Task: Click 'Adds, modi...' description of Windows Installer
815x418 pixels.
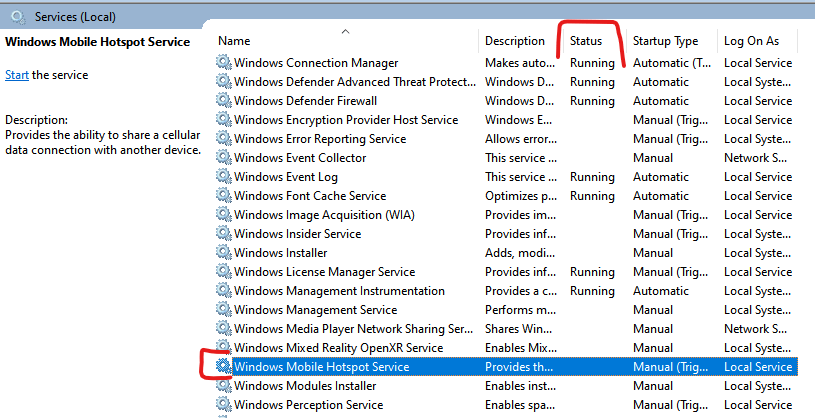Action: tap(520, 253)
